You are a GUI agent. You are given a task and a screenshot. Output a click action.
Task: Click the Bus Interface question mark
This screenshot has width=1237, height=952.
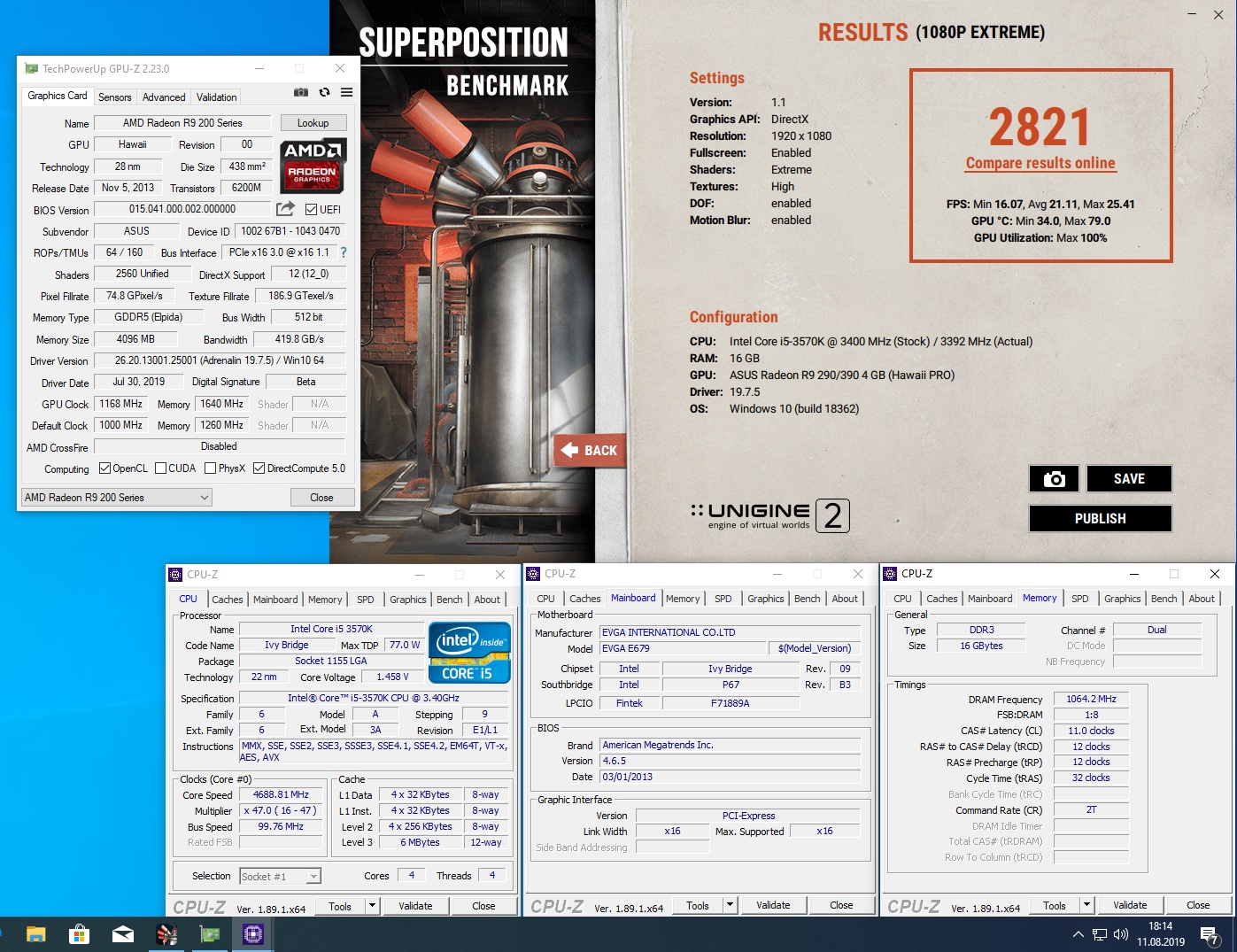click(x=344, y=252)
